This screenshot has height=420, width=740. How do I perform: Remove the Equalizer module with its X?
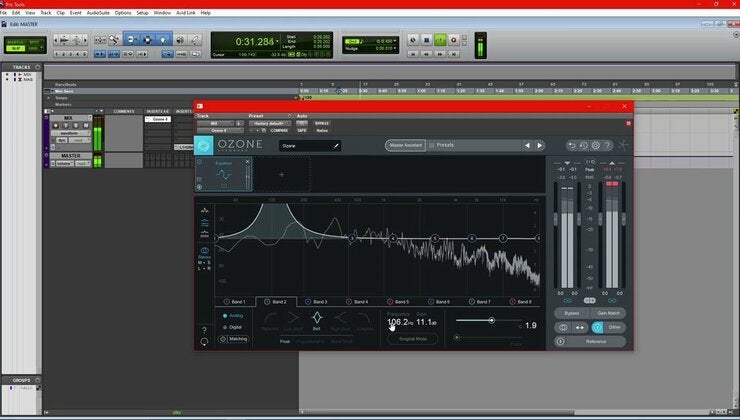point(247,162)
